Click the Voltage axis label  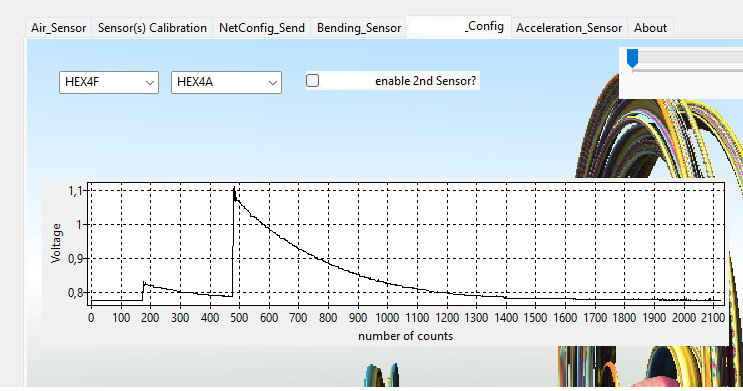56,243
